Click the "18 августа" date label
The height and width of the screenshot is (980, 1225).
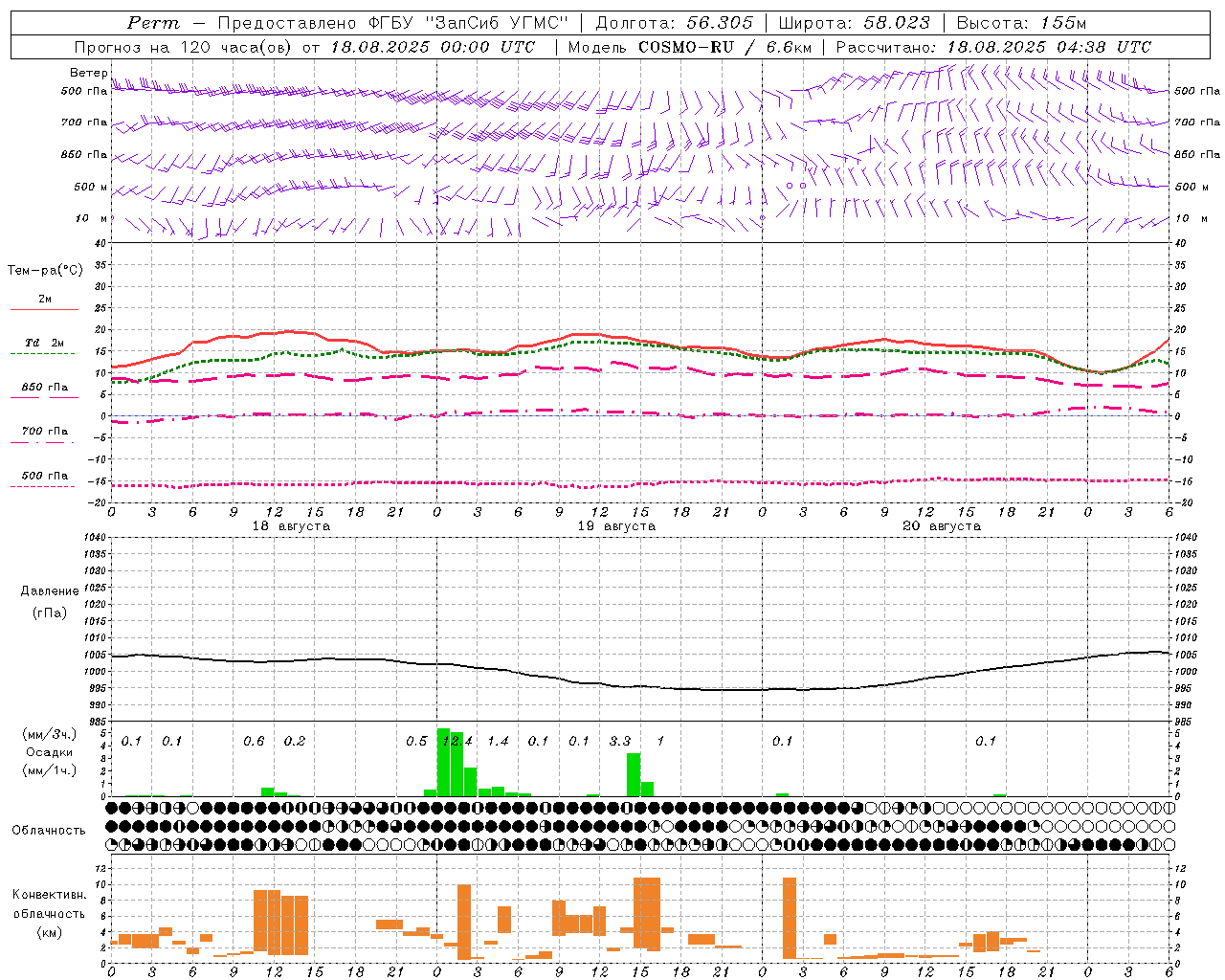pos(291,525)
